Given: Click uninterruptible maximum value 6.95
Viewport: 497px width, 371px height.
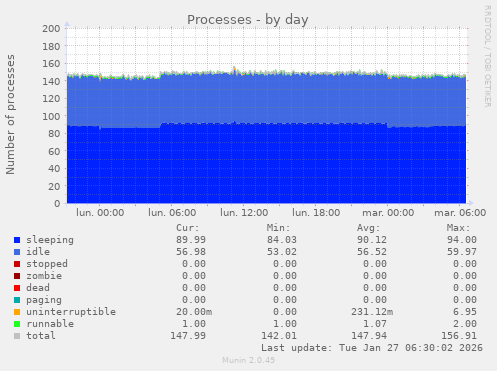Looking at the screenshot, I should (465, 312).
